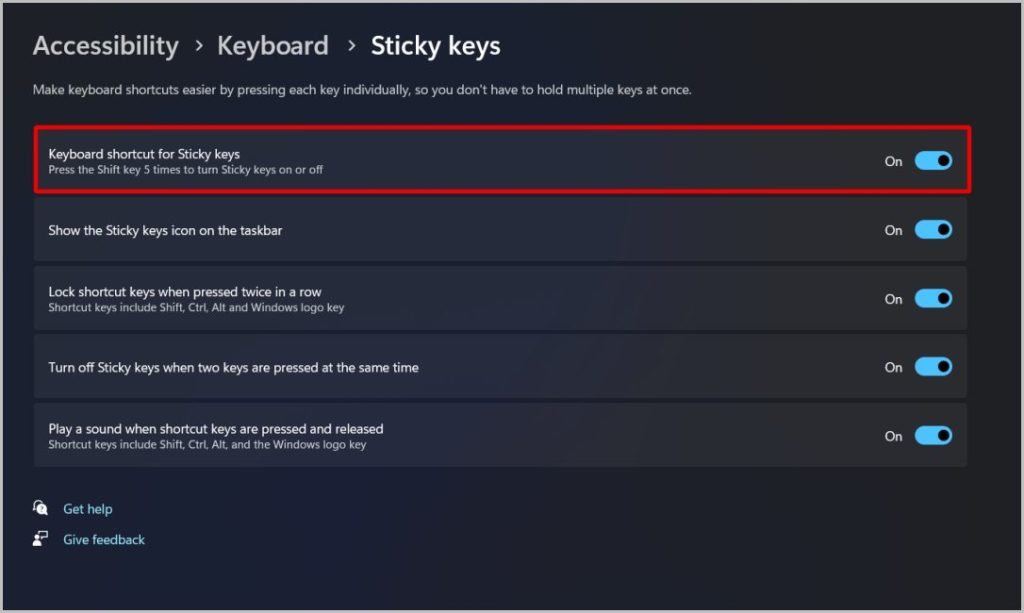Click the Sticky keys page title
Viewport: 1024px width, 613px height.
[436, 46]
